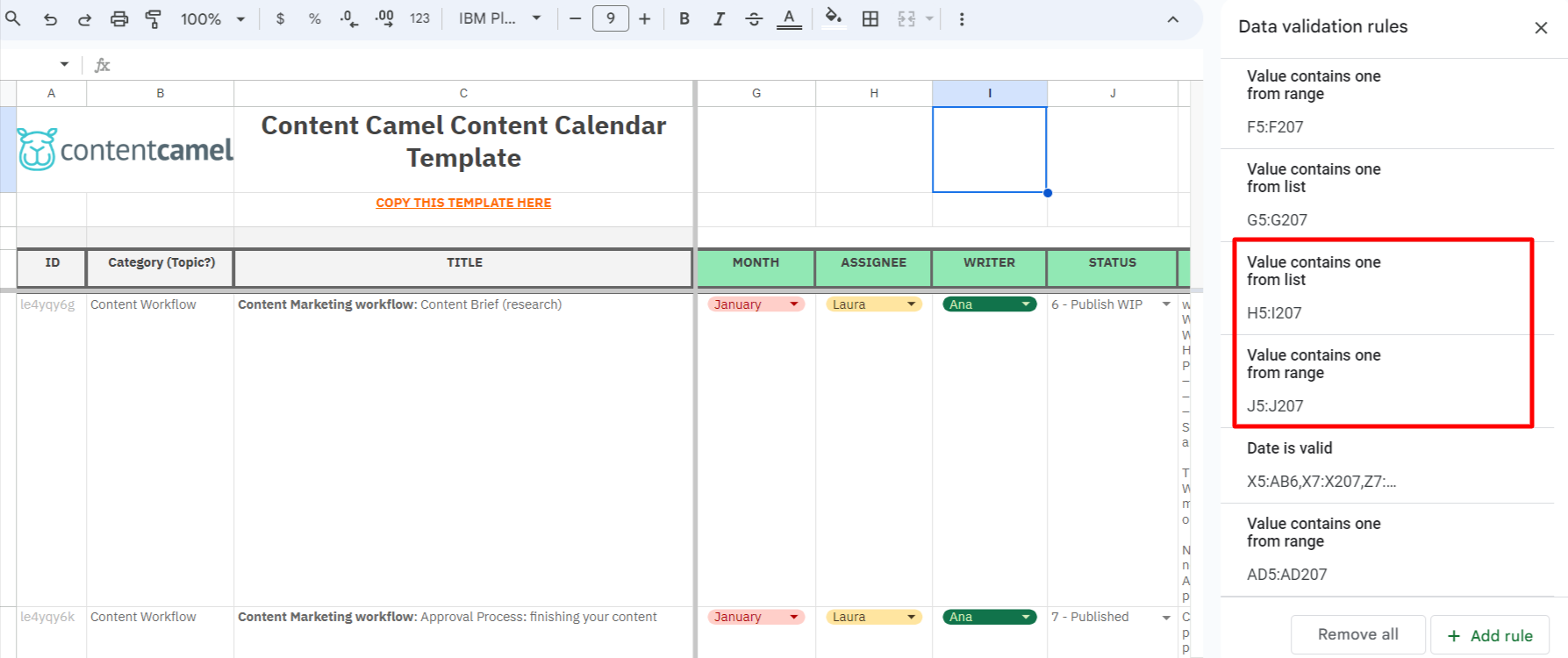Open the borders menu
The width and height of the screenshot is (1568, 658).
[x=870, y=18]
